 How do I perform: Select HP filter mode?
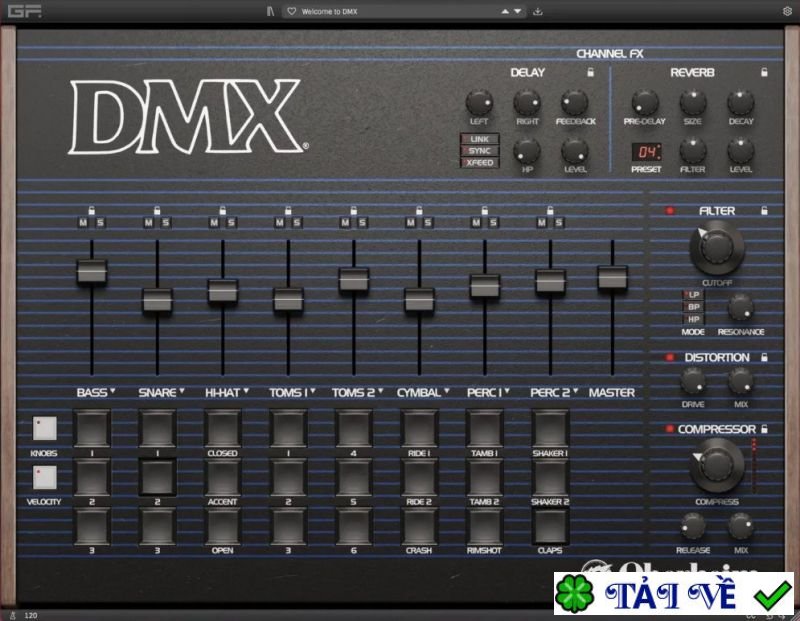[x=693, y=319]
